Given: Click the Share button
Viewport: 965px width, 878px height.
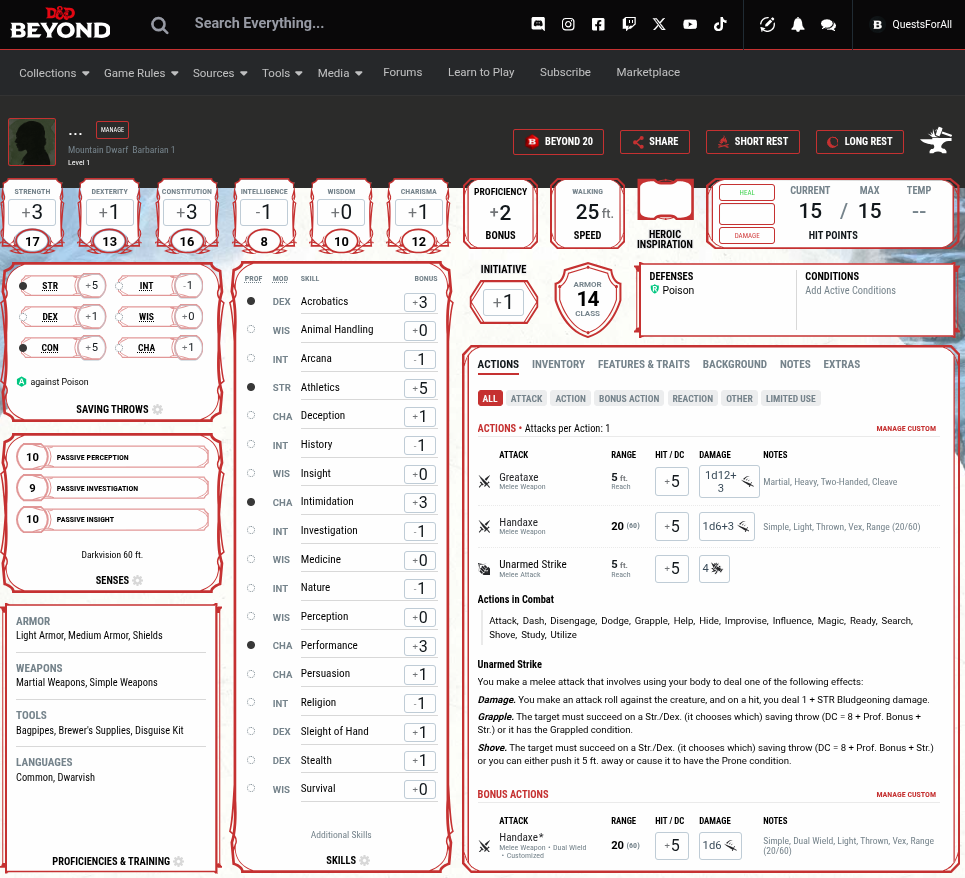Looking at the screenshot, I should (x=655, y=142).
